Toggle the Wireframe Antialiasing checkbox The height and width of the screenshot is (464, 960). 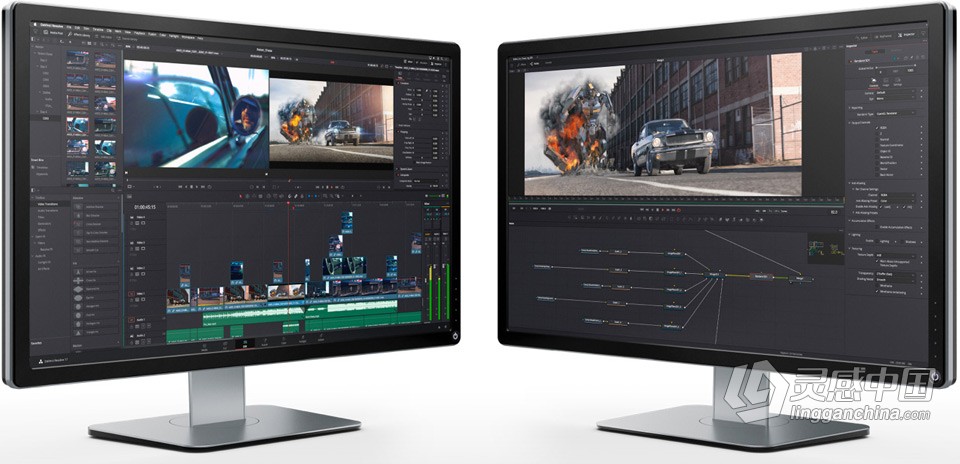click(877, 291)
